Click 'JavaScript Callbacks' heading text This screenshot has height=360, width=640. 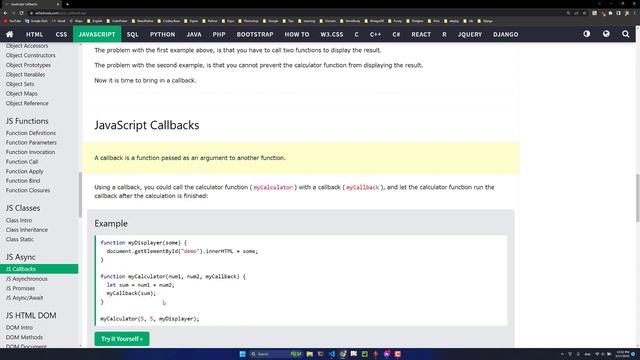click(147, 125)
